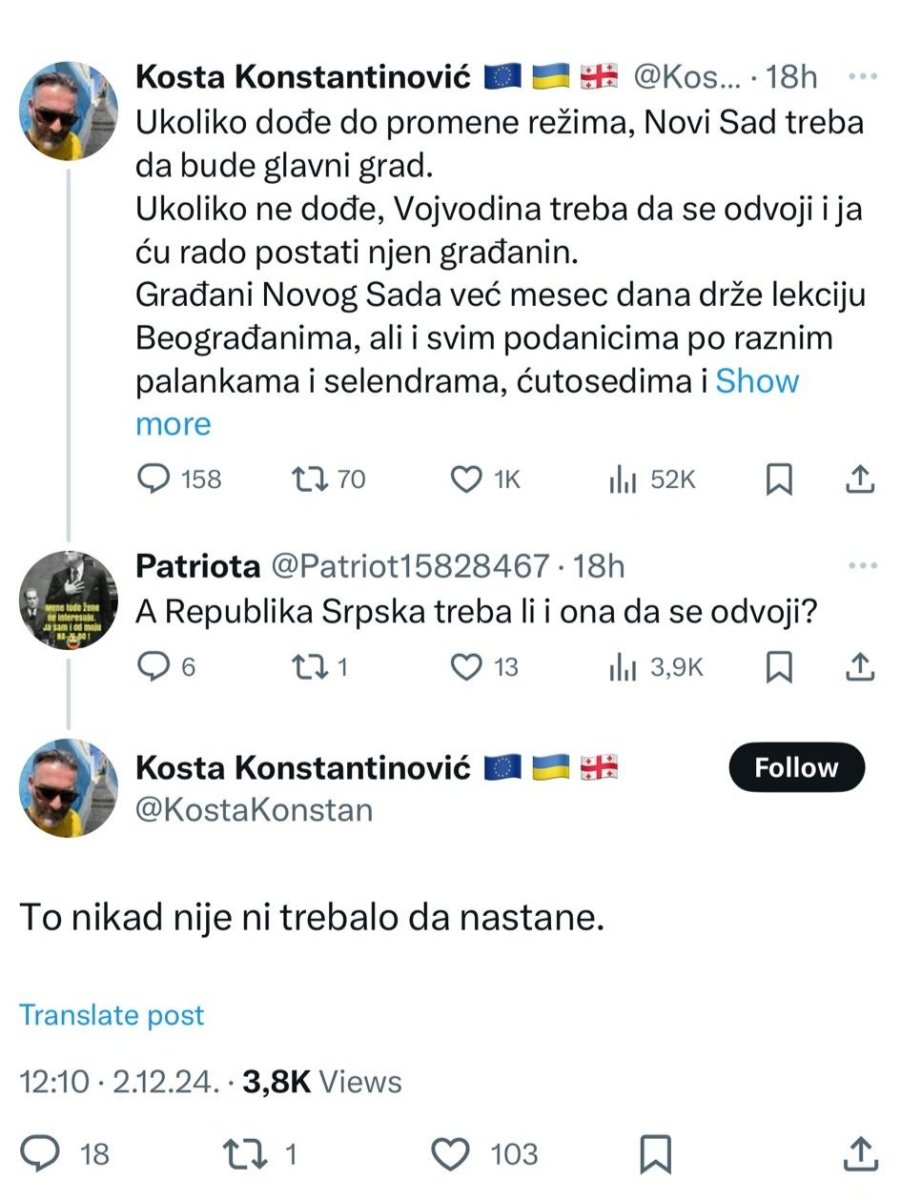Follow Kosta Konstantinović
The width and height of the screenshot is (901, 1200).
tap(796, 768)
